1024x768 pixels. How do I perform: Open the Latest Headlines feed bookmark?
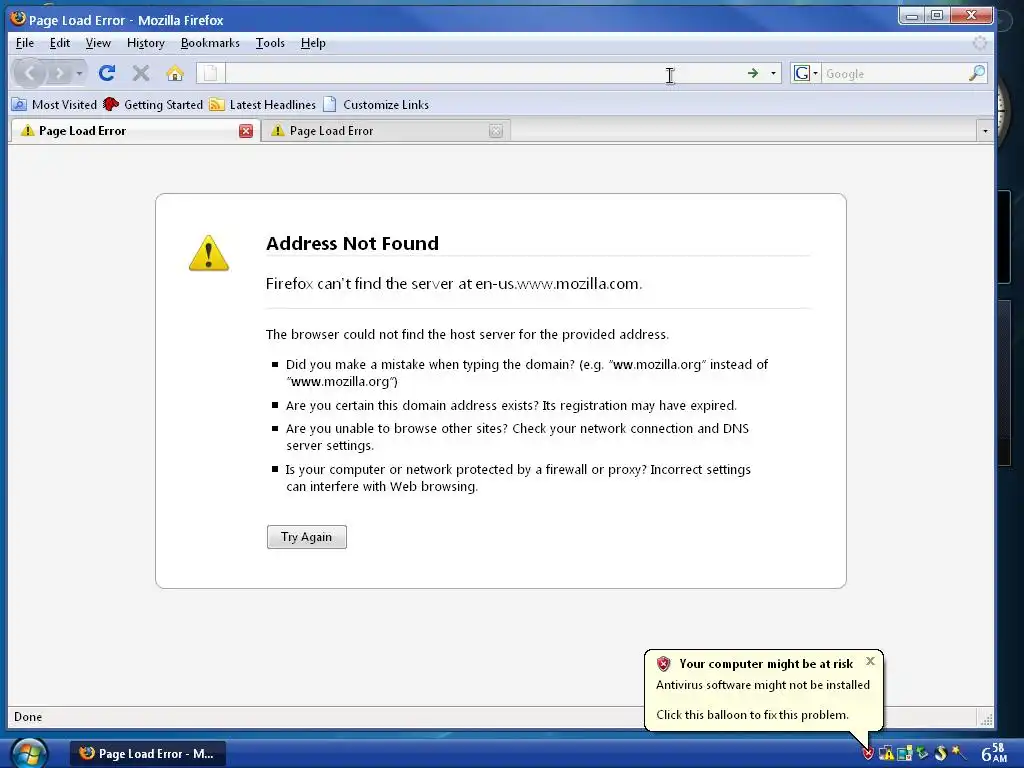263,104
